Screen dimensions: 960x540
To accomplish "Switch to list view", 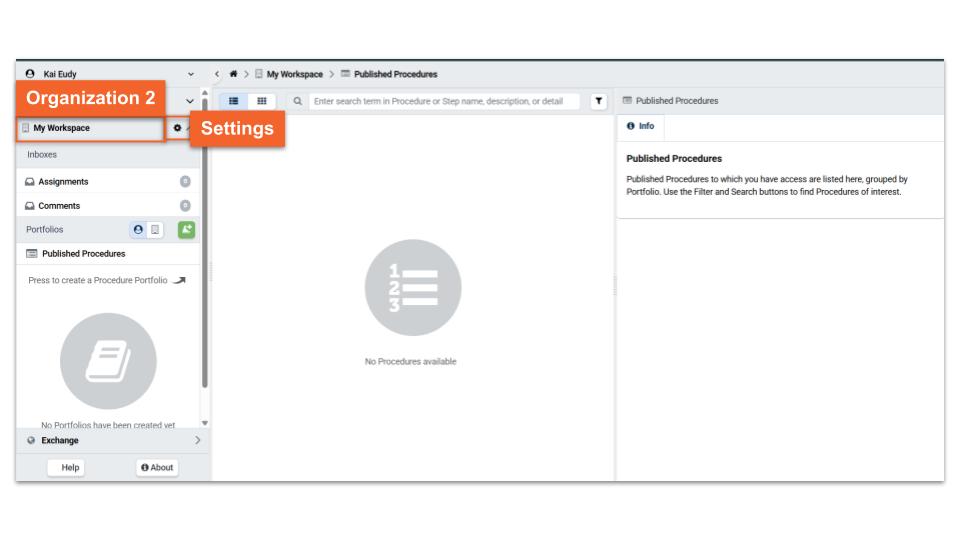I will [x=233, y=101].
